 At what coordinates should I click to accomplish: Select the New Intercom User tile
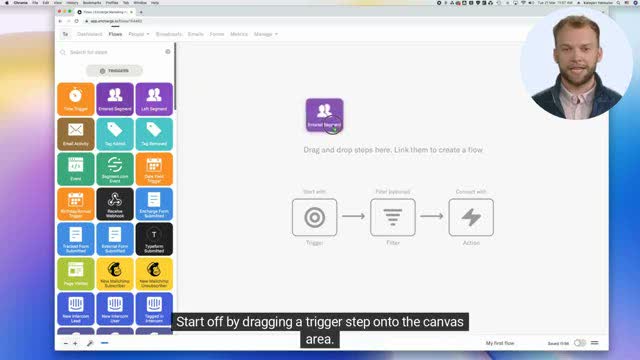point(115,309)
